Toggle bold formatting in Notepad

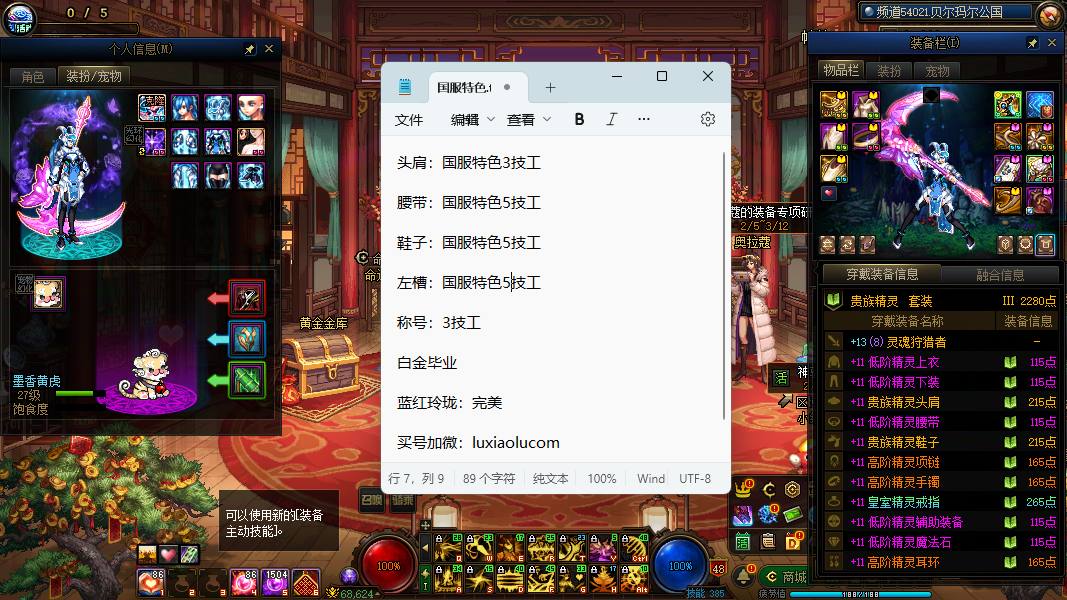(x=579, y=119)
